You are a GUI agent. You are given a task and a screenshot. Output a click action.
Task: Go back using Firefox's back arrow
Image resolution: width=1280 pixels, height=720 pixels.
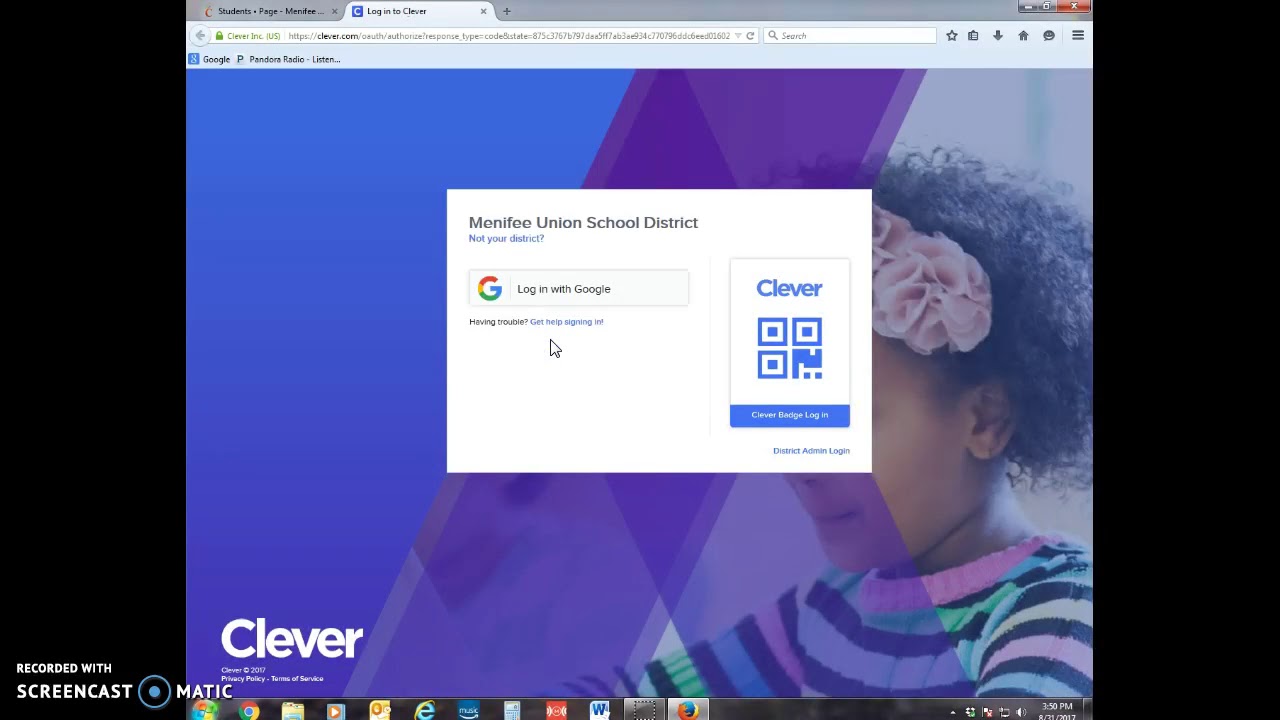[x=200, y=36]
